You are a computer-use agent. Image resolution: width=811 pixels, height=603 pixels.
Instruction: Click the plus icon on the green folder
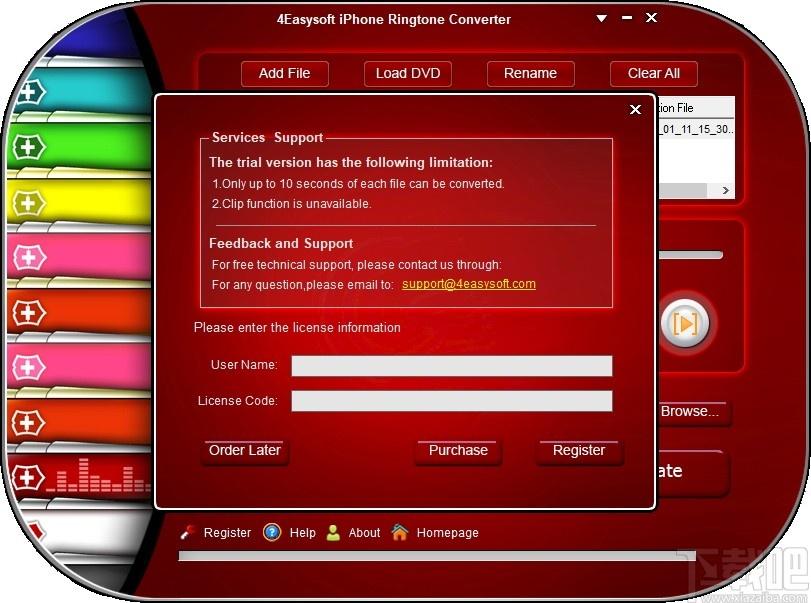(29, 148)
